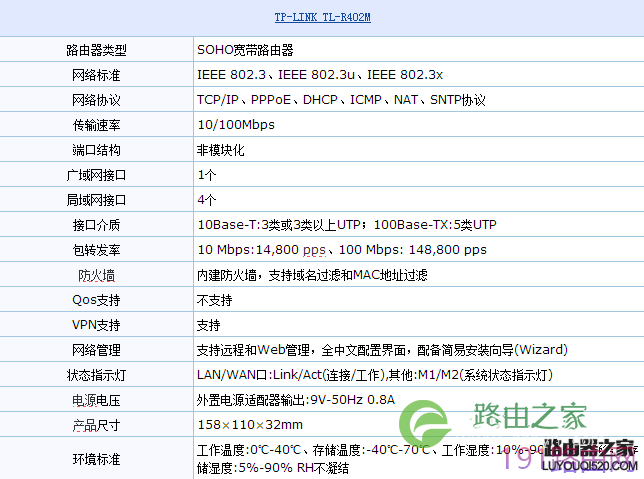644x479 pixels.
Task: Click the 4个 value
Action: pyautogui.click(x=207, y=200)
